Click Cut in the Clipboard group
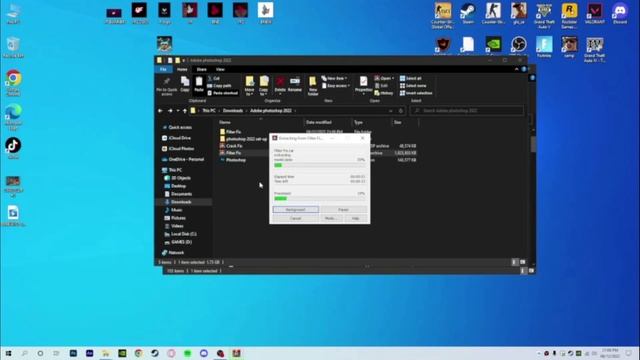The width and height of the screenshot is (640, 360). [213, 78]
